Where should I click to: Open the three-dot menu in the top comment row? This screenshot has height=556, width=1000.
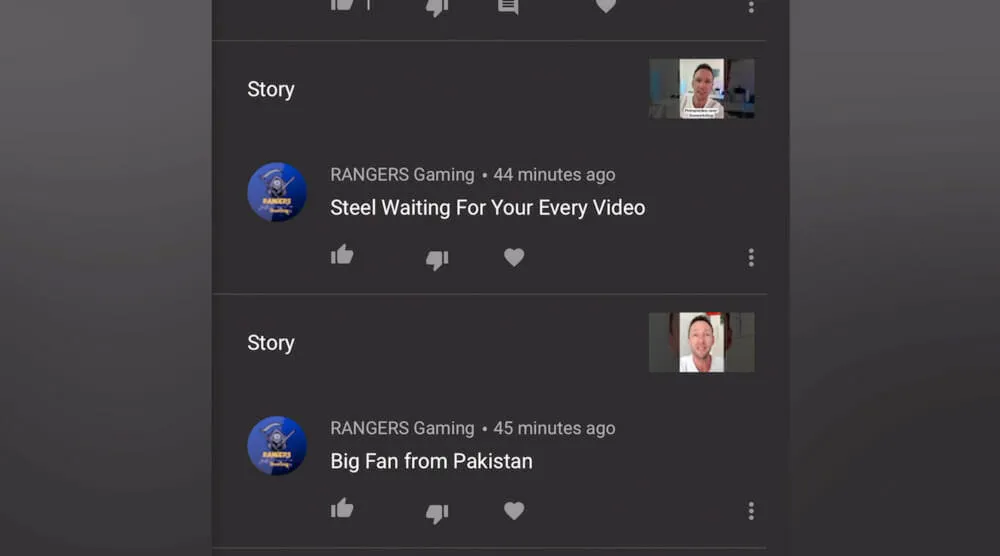click(x=751, y=6)
